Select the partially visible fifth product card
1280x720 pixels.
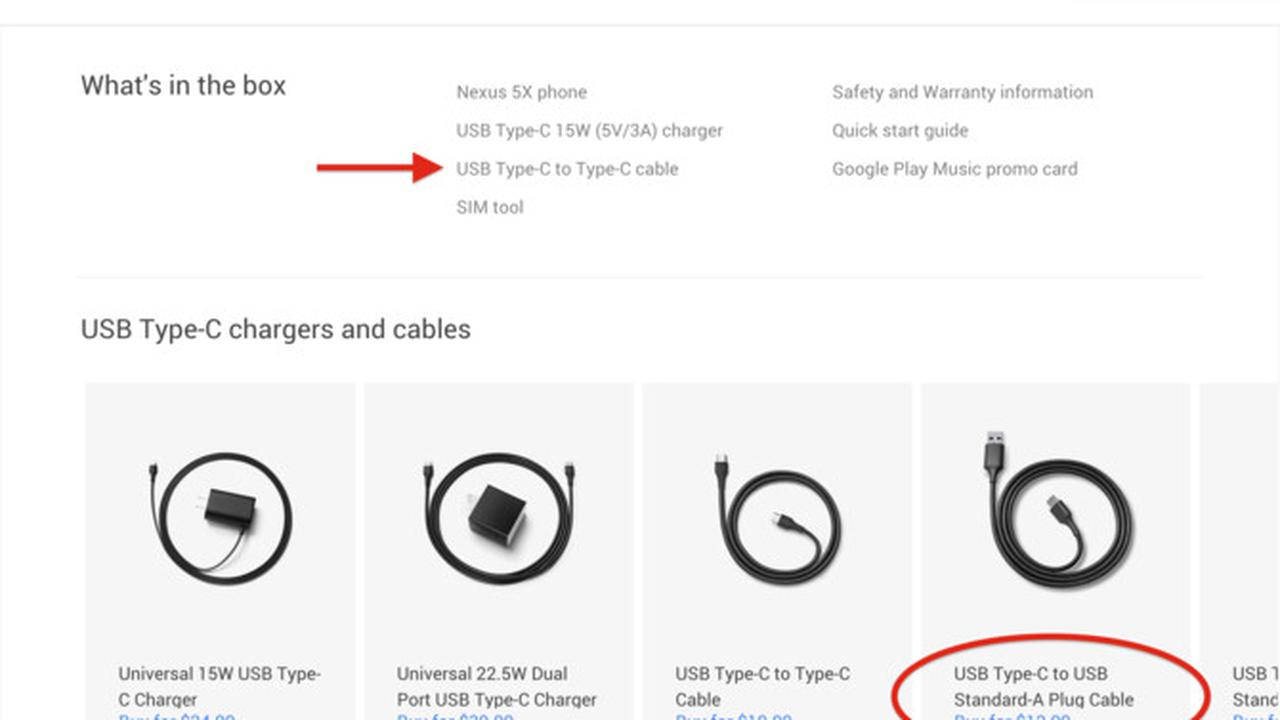[1239, 551]
